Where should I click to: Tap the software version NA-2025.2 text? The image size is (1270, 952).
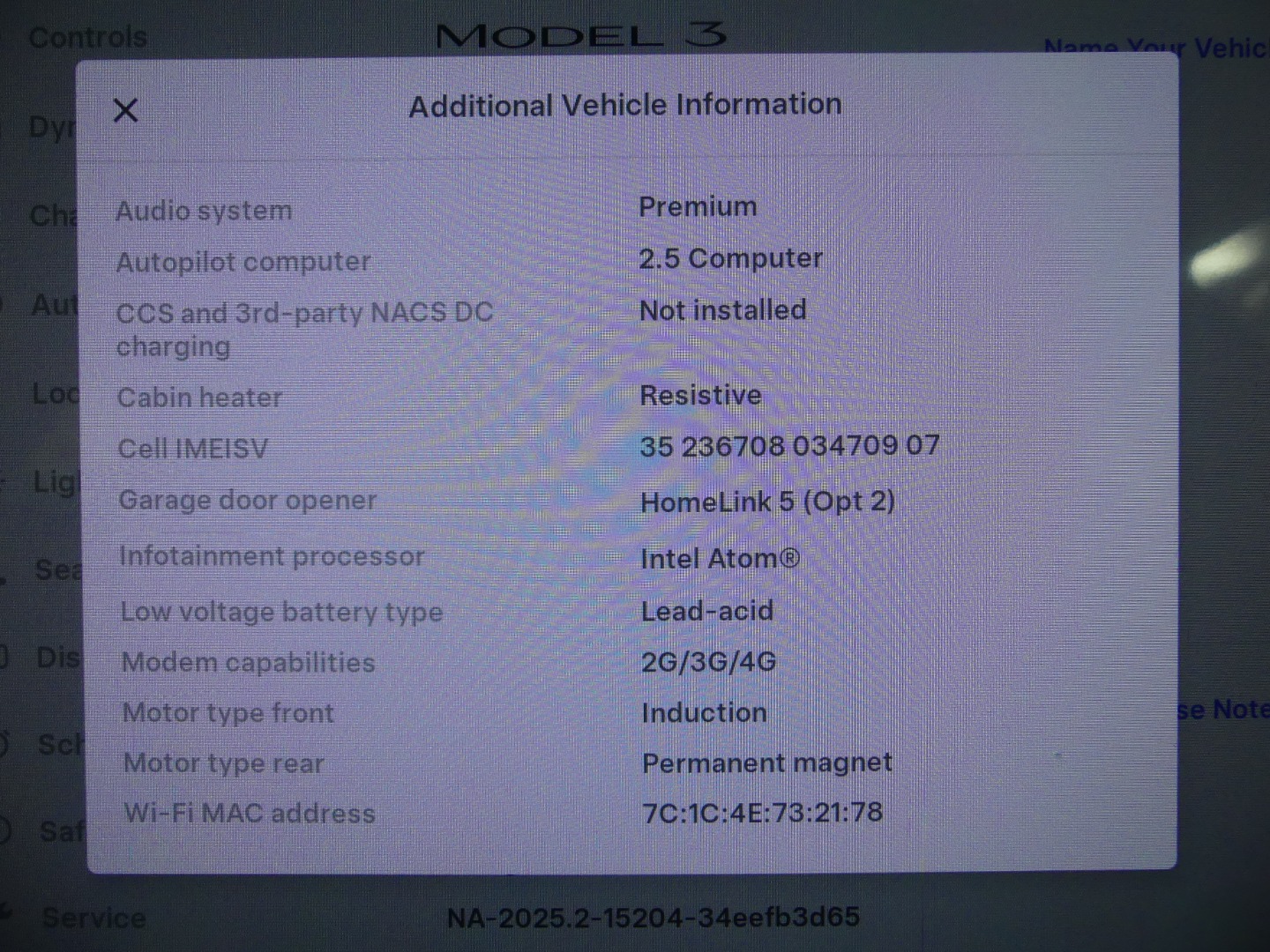pyautogui.click(x=653, y=918)
